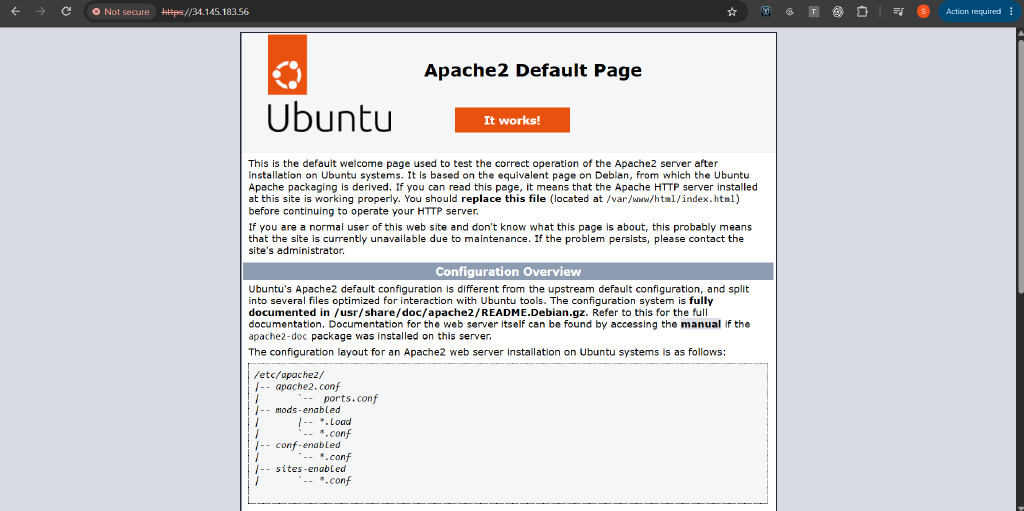Click the mods-enabled line in the layout

(x=308, y=410)
